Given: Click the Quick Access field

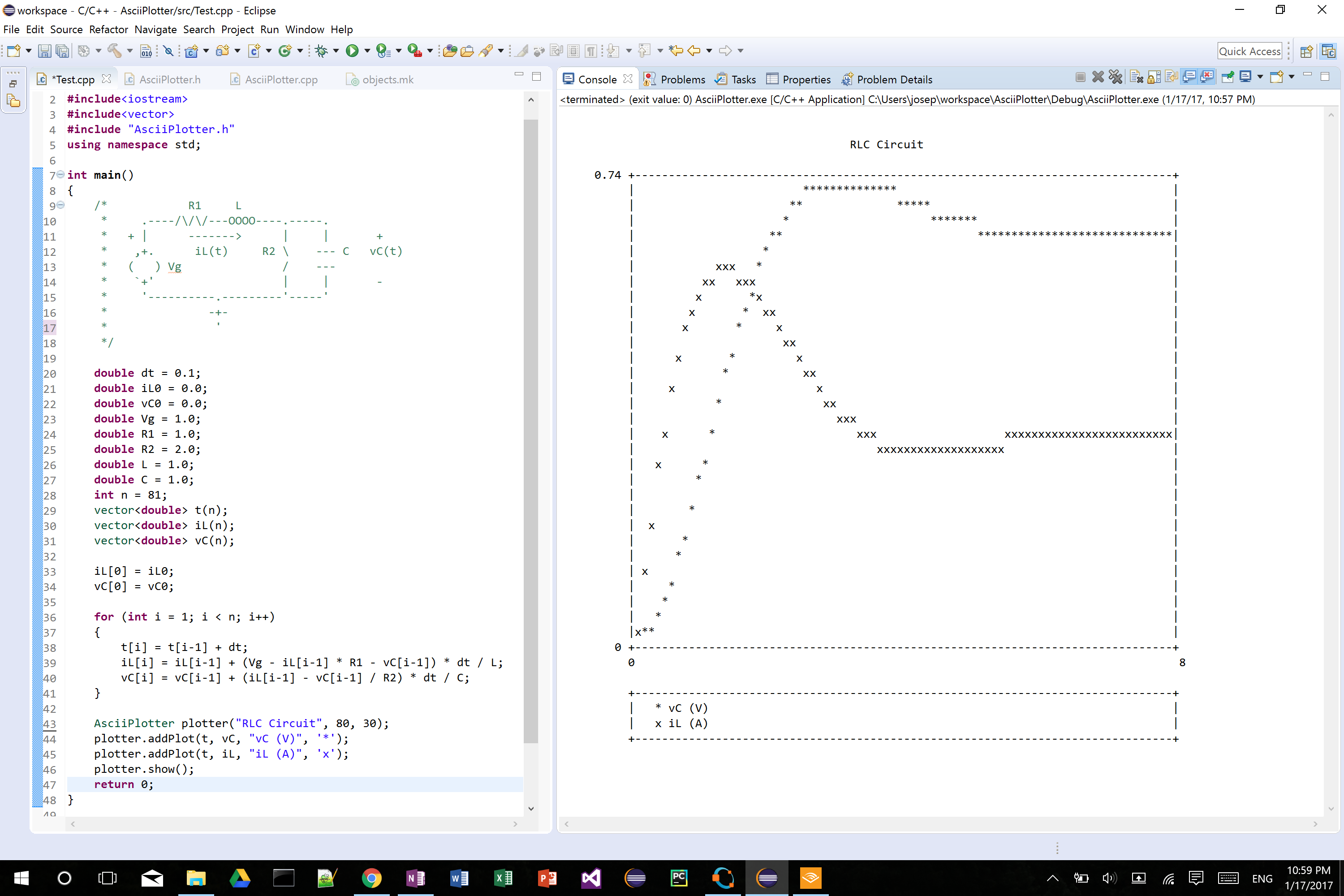Looking at the screenshot, I should pyautogui.click(x=1249, y=51).
